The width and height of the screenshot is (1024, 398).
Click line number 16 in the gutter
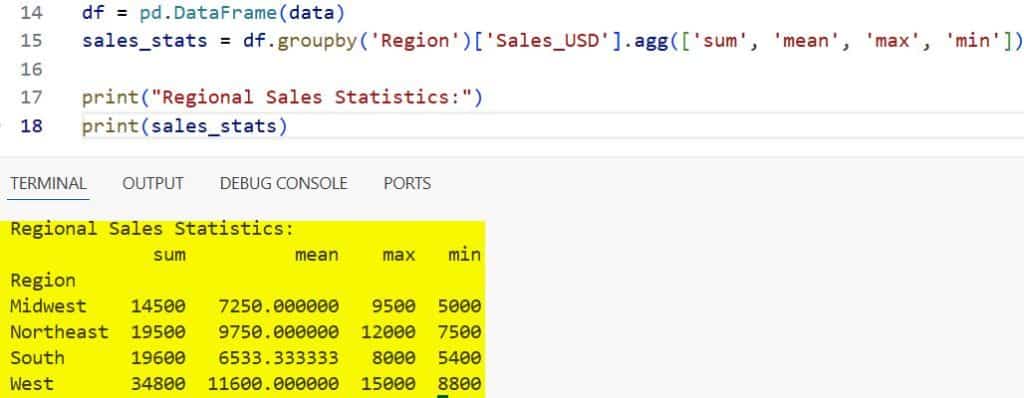point(31,69)
